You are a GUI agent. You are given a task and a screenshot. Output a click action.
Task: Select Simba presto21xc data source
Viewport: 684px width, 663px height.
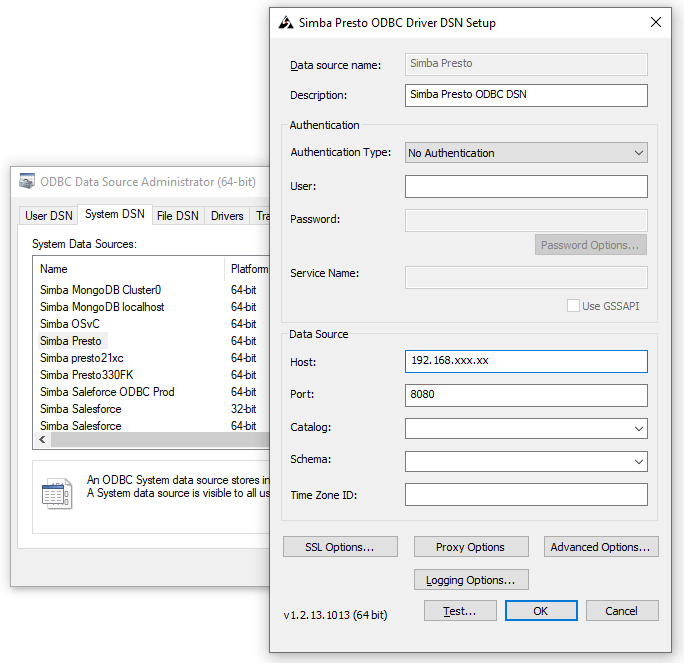coord(82,358)
